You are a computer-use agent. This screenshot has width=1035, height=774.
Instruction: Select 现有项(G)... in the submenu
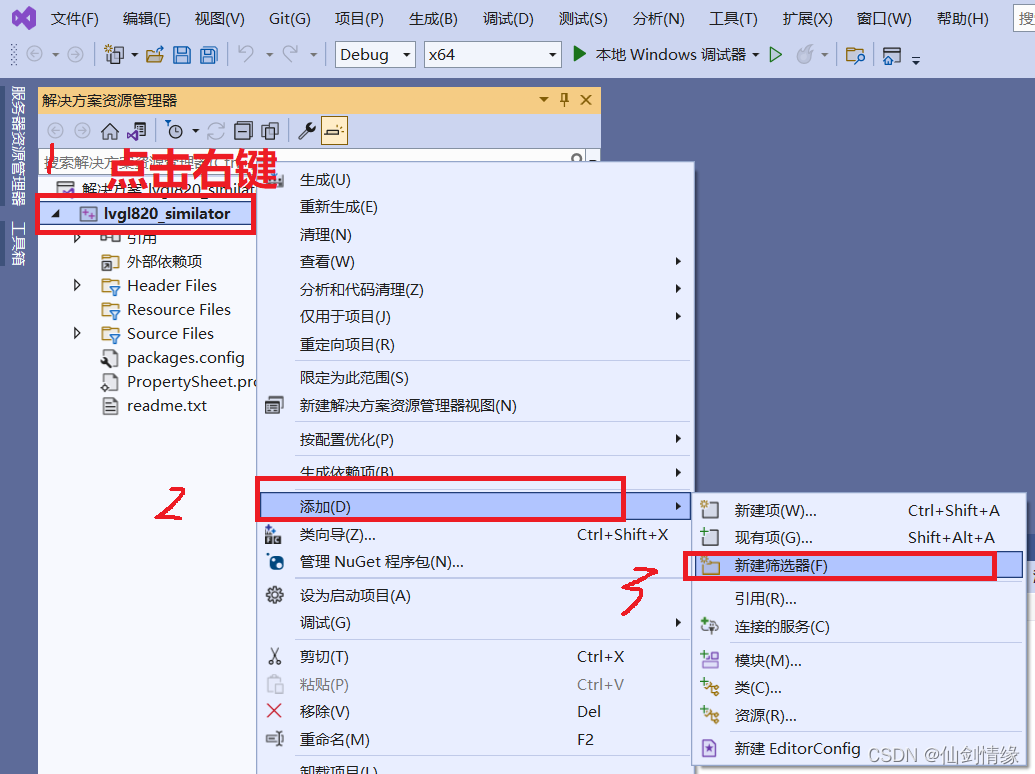pyautogui.click(x=859, y=538)
